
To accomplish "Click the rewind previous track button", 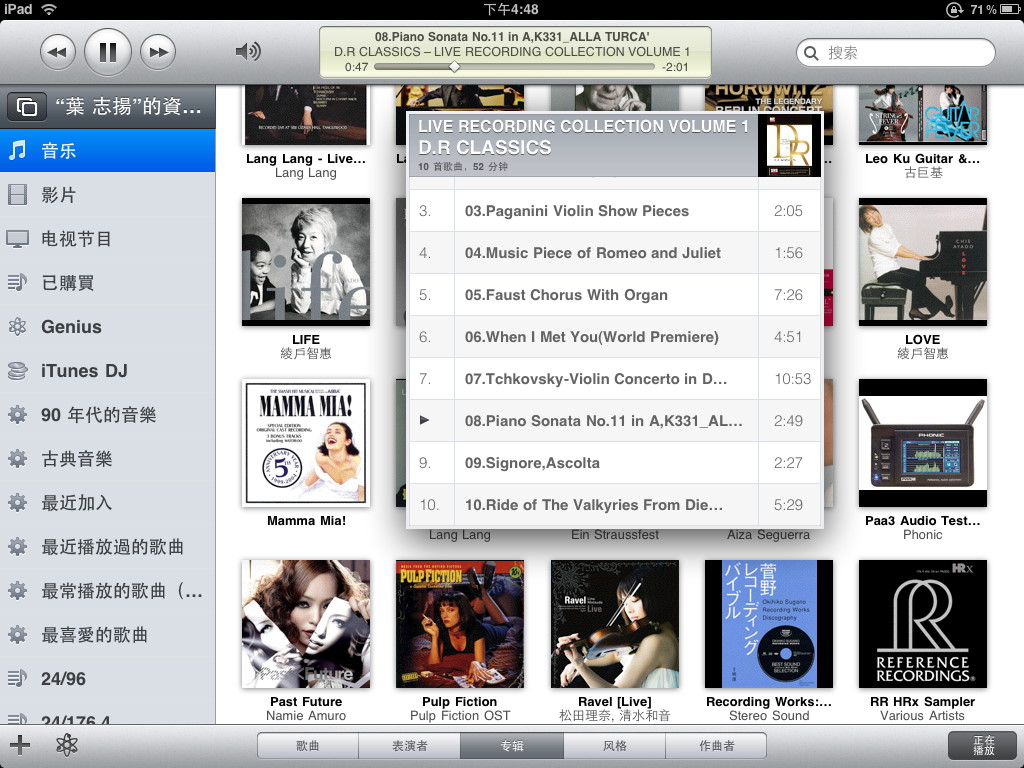I will coord(57,52).
